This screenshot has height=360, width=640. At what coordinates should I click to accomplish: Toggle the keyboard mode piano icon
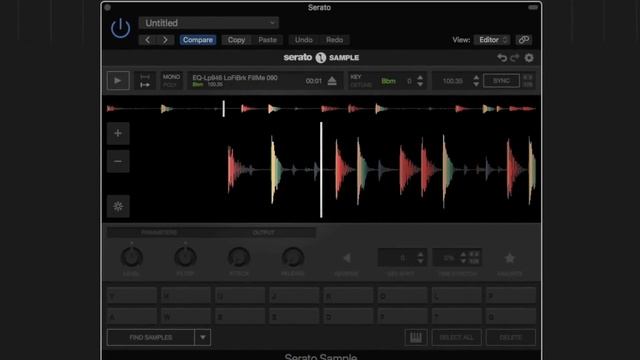(416, 338)
